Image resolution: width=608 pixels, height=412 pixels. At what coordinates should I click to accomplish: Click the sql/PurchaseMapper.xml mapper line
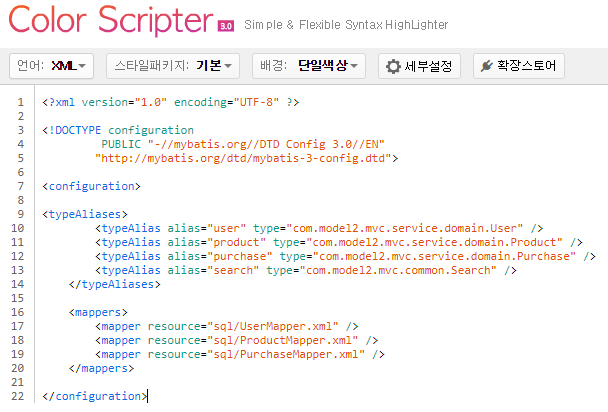click(240, 354)
